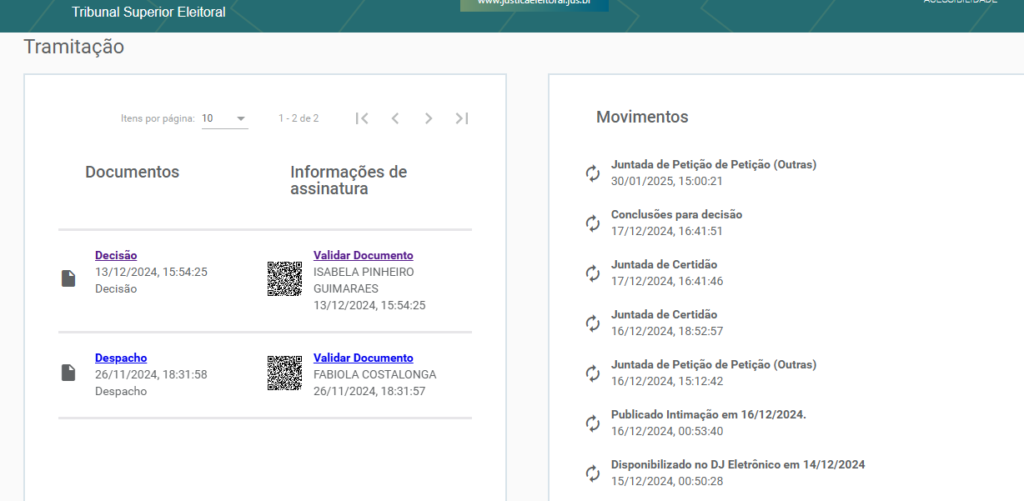Select the Publicado Intimação em 16/12/2024 text
This screenshot has width=1024, height=501.
pos(709,415)
